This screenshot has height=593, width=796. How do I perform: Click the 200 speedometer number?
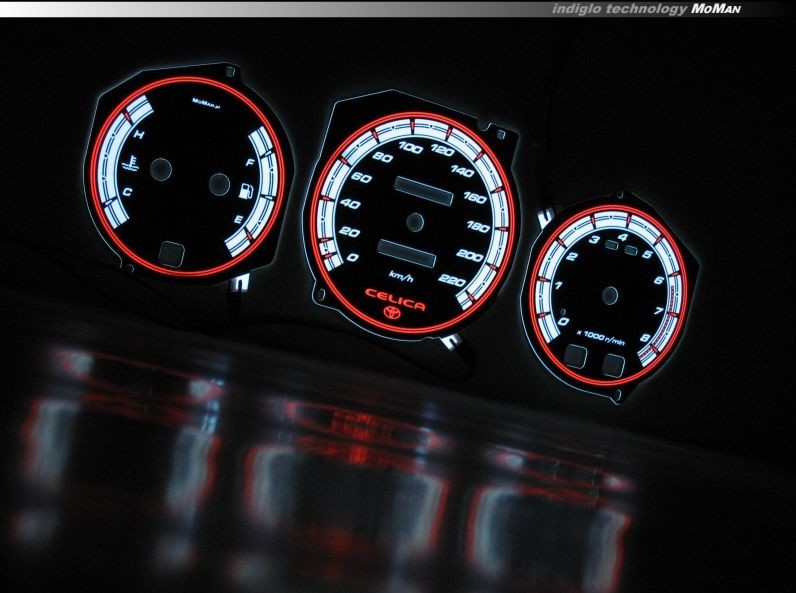(x=470, y=255)
